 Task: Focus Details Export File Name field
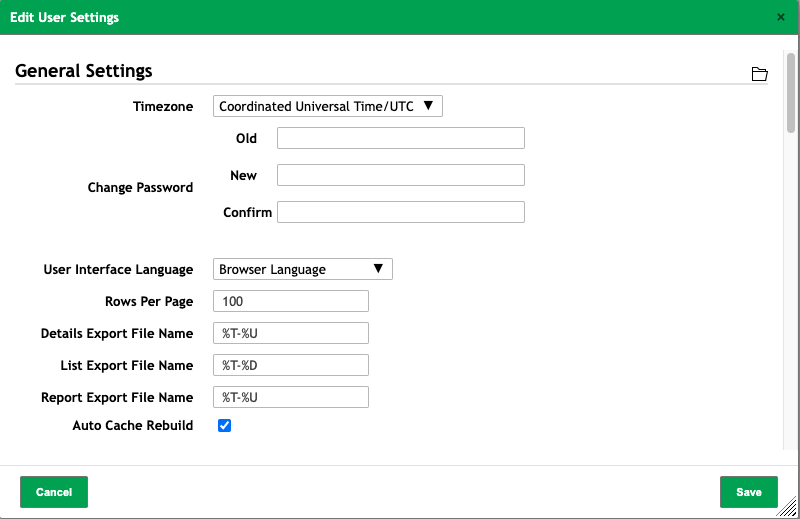click(291, 333)
